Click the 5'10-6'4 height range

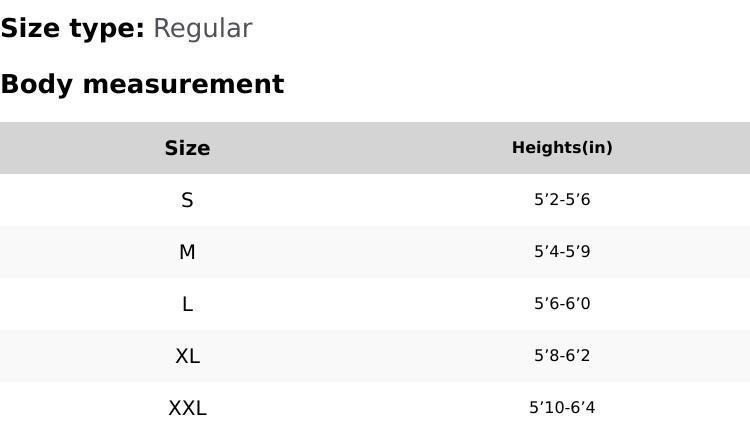tap(562, 408)
